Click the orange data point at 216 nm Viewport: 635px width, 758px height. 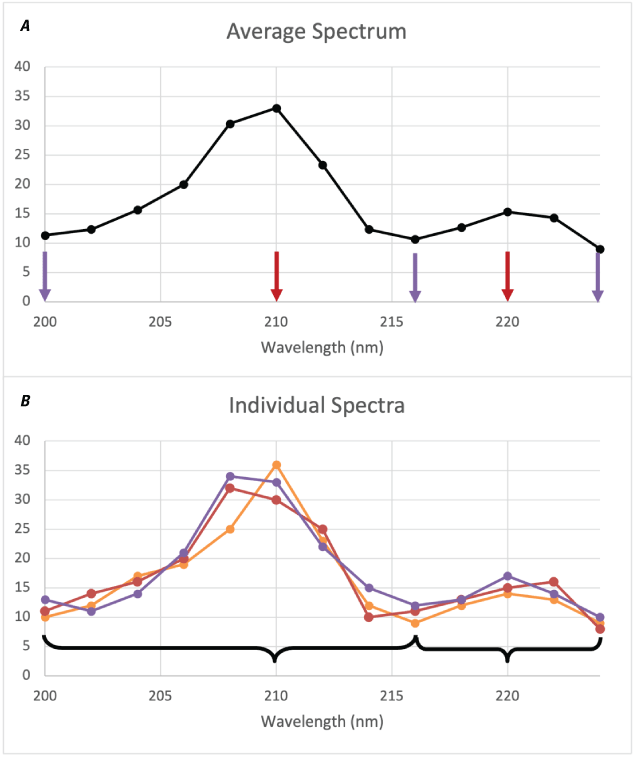click(x=415, y=623)
